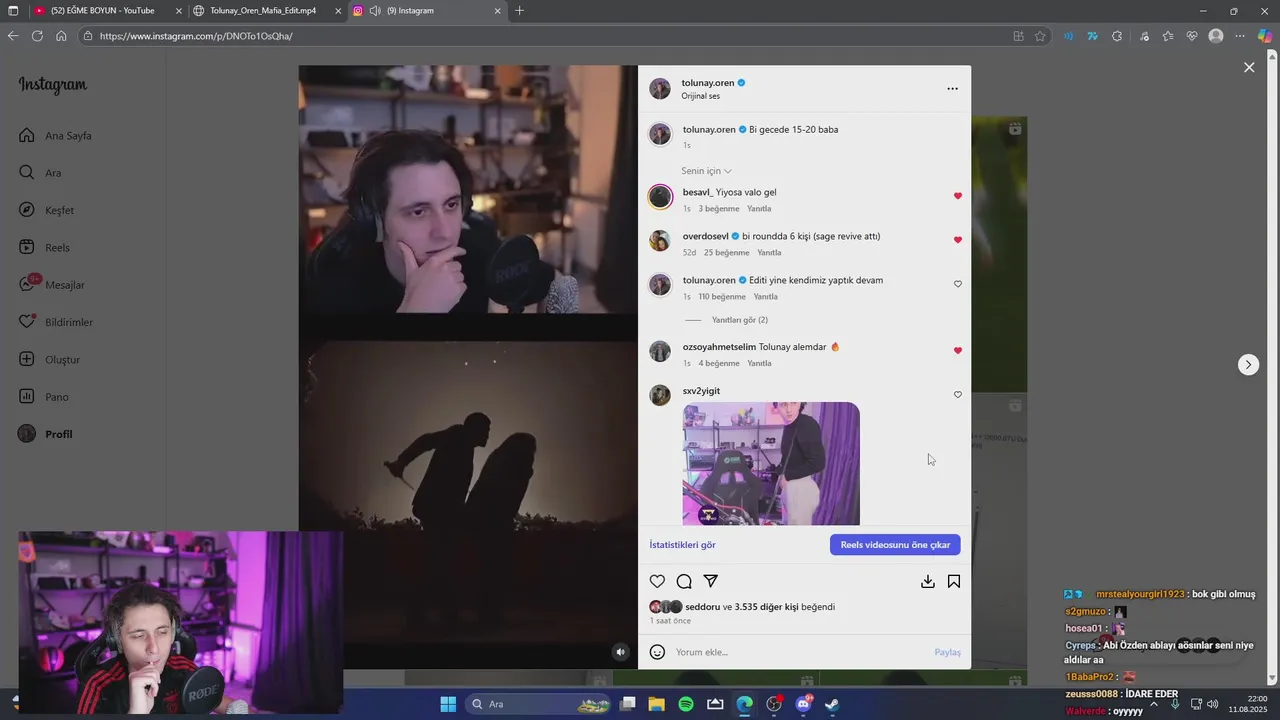Open Profil in the sidebar
Image resolution: width=1280 pixels, height=720 pixels.
pyautogui.click(x=45, y=434)
